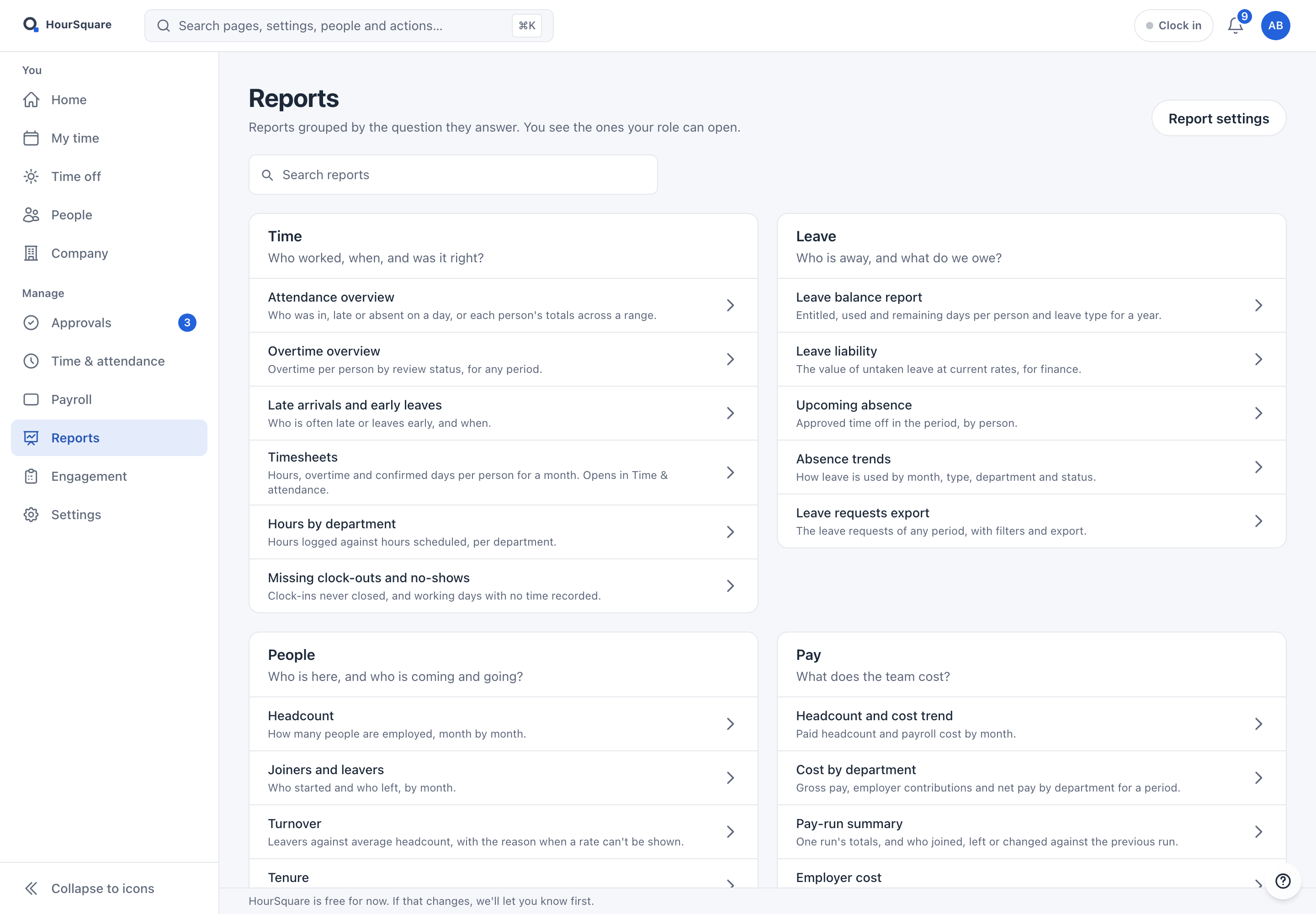1316x914 pixels.
Task: Open Missing clock-outs and no-shows report
Action: [504, 586]
